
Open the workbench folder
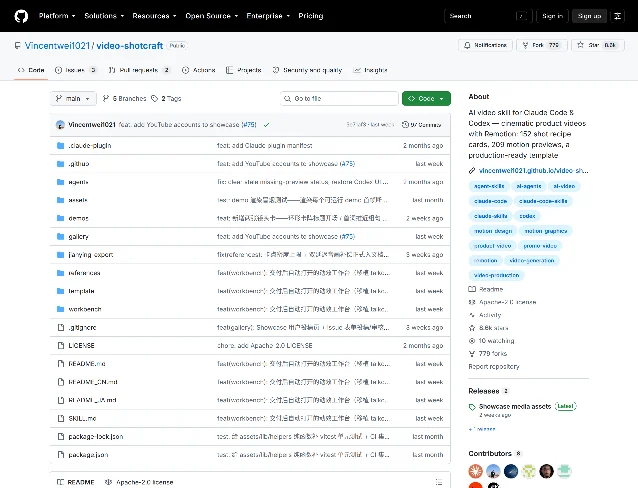pos(85,309)
